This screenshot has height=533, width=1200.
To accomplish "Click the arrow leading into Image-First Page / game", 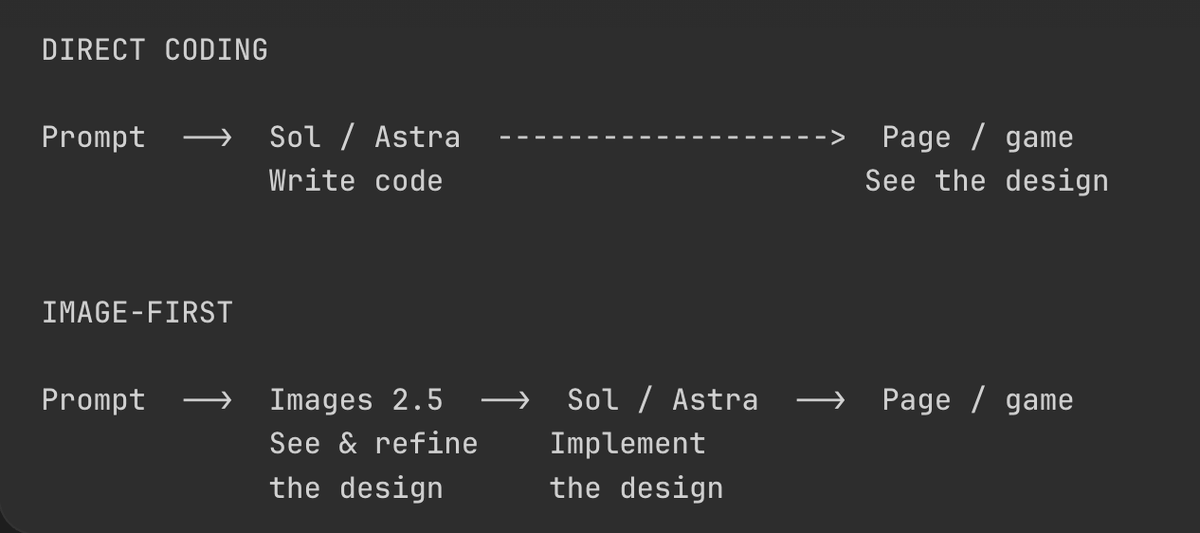I will pyautogui.click(x=821, y=401).
